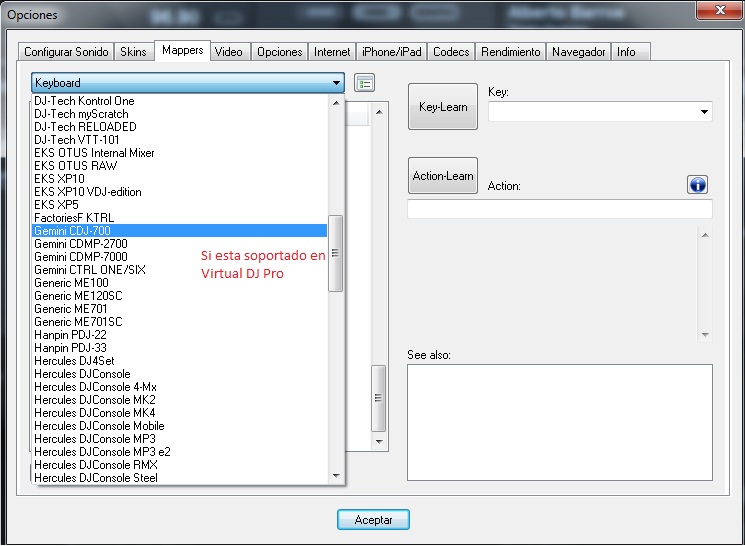This screenshot has height=546, width=745.
Task: Open the Rendimiento tab
Action: tap(510, 52)
